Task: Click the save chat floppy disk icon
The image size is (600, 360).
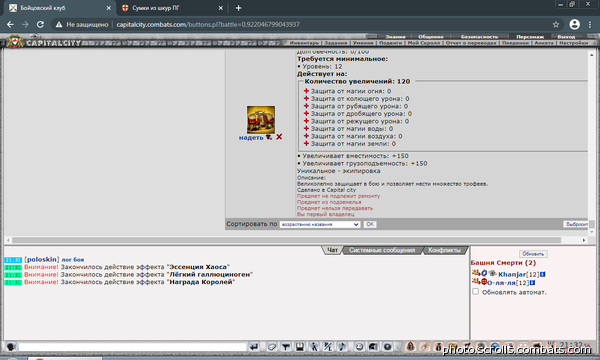Action: point(300,347)
